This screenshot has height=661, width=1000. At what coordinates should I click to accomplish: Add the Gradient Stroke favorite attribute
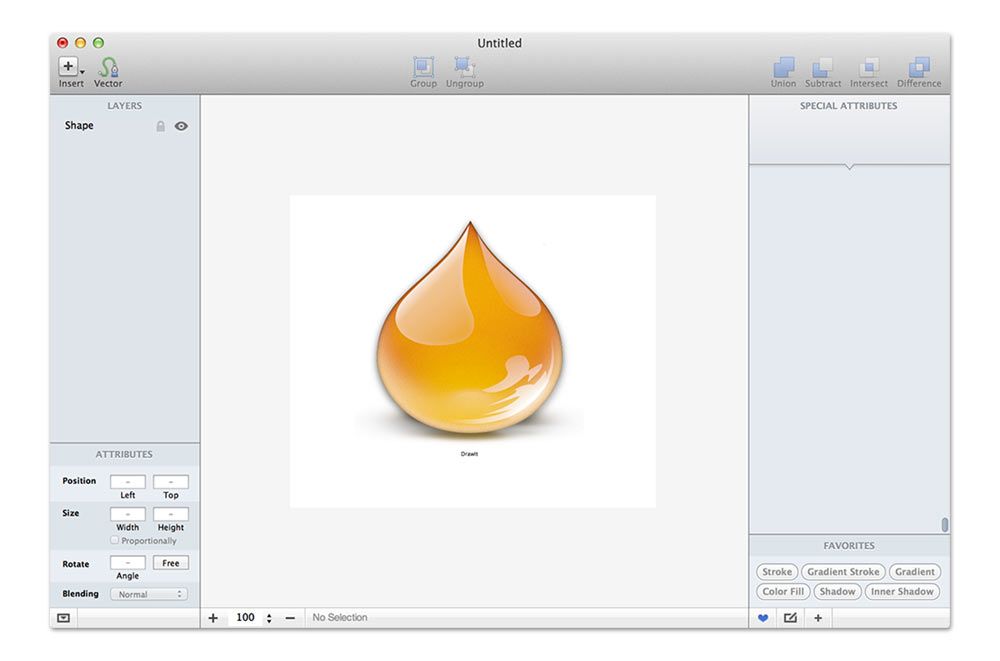pyautogui.click(x=843, y=572)
